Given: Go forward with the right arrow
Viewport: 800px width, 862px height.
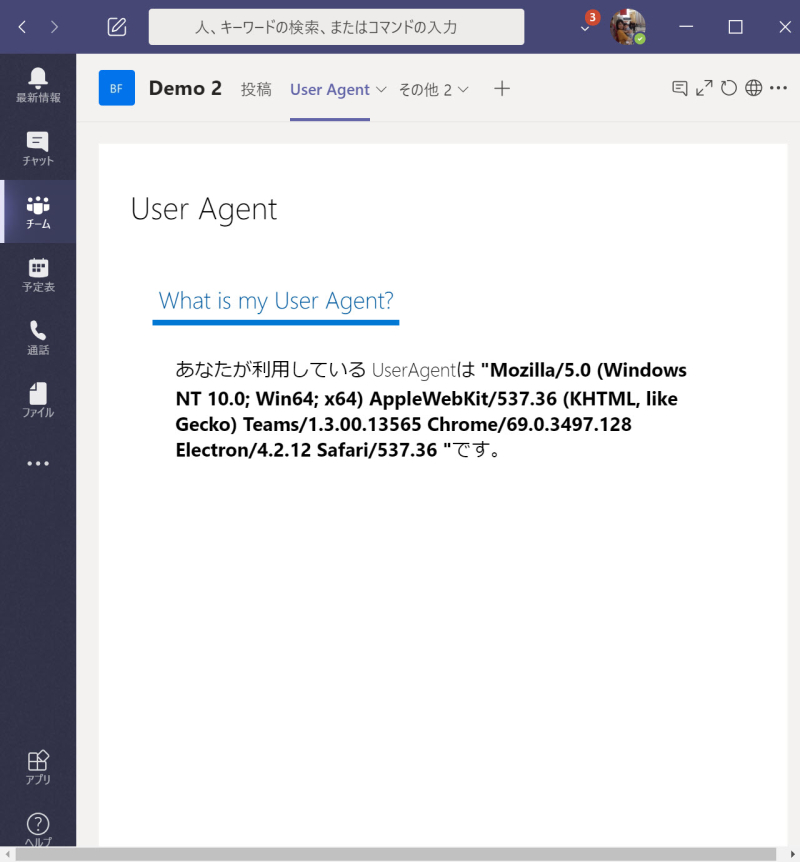Looking at the screenshot, I should (x=54, y=27).
